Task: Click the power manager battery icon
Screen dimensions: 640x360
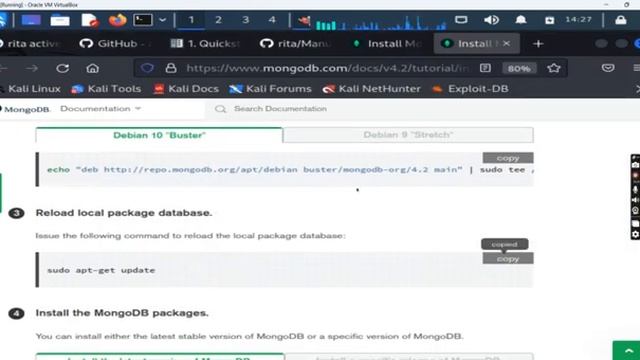Action: click(x=549, y=20)
